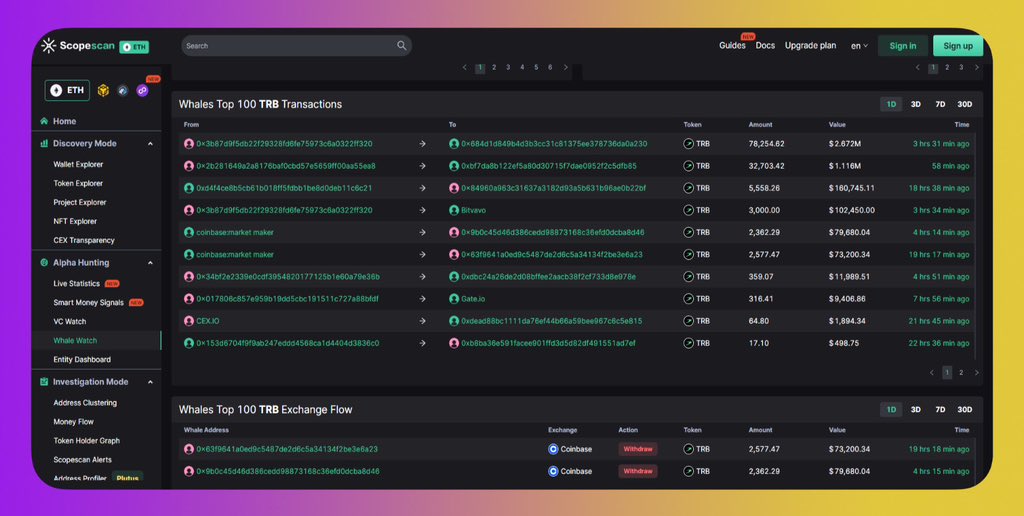
Task: Click Discovery Mode bar chart icon
Action: coord(44,144)
